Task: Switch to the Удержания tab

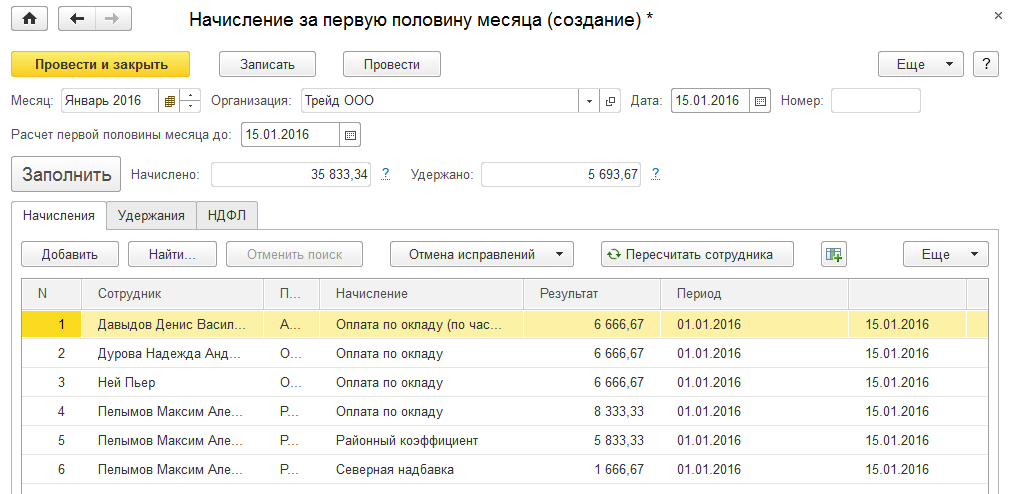Action: 151,215
